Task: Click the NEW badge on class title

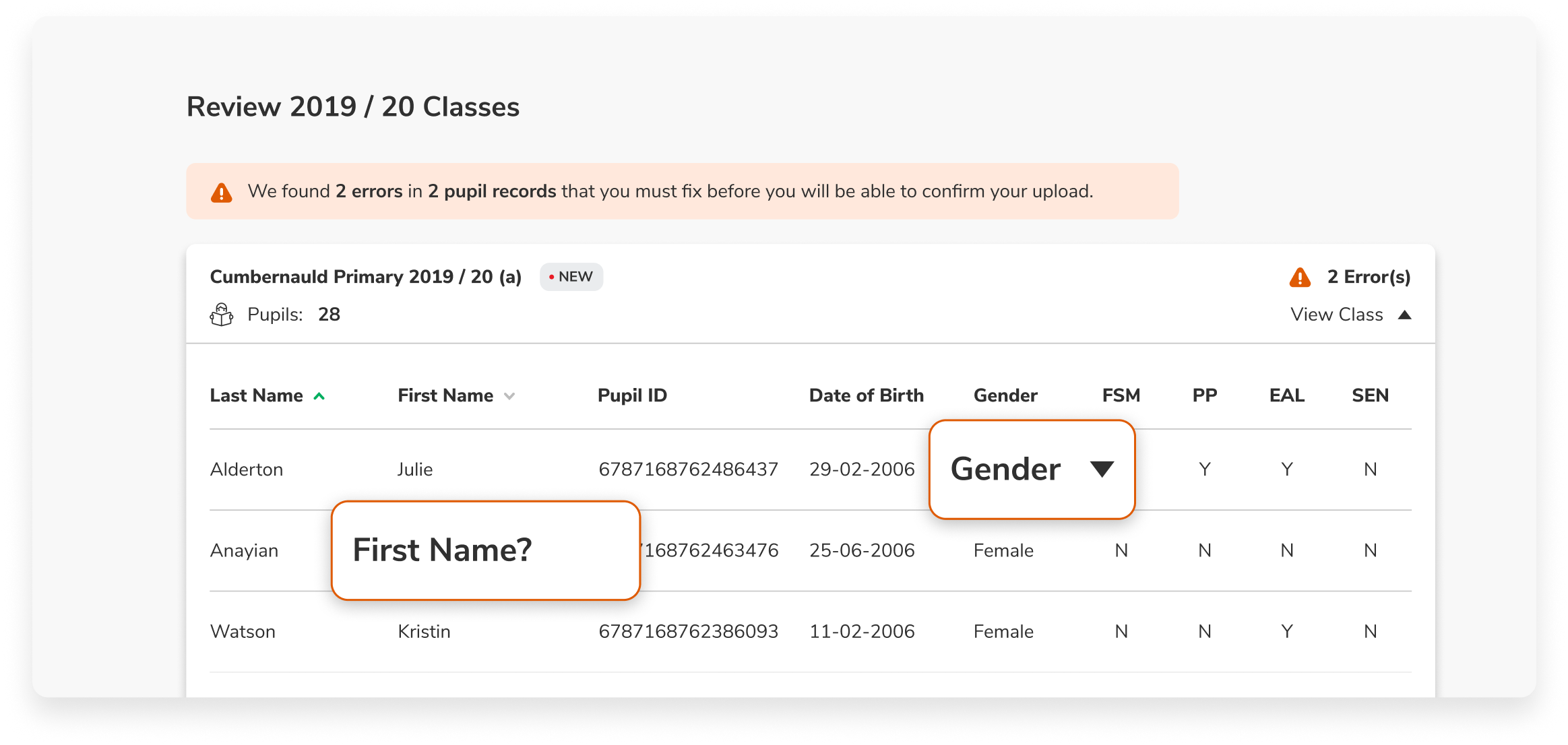Action: pos(571,277)
